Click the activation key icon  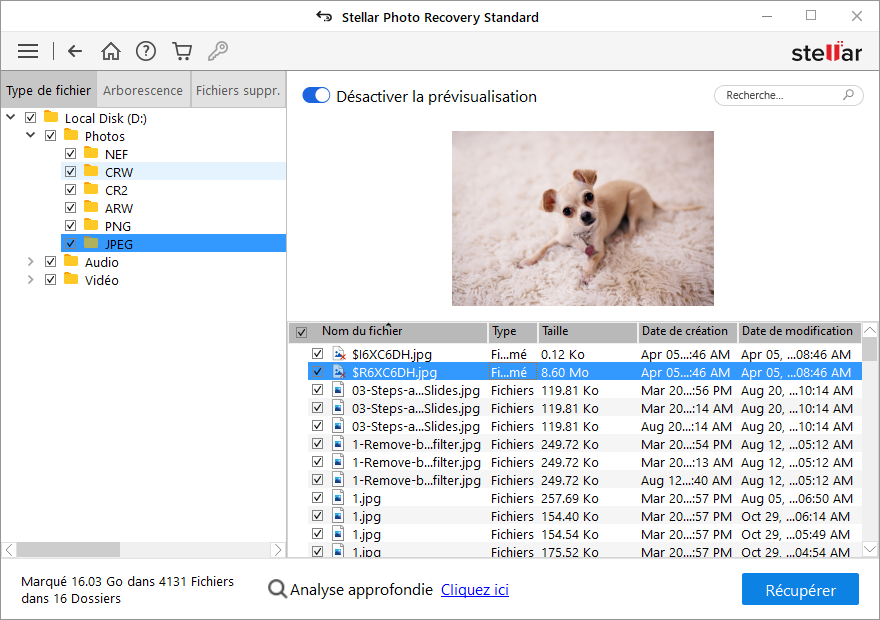point(216,51)
